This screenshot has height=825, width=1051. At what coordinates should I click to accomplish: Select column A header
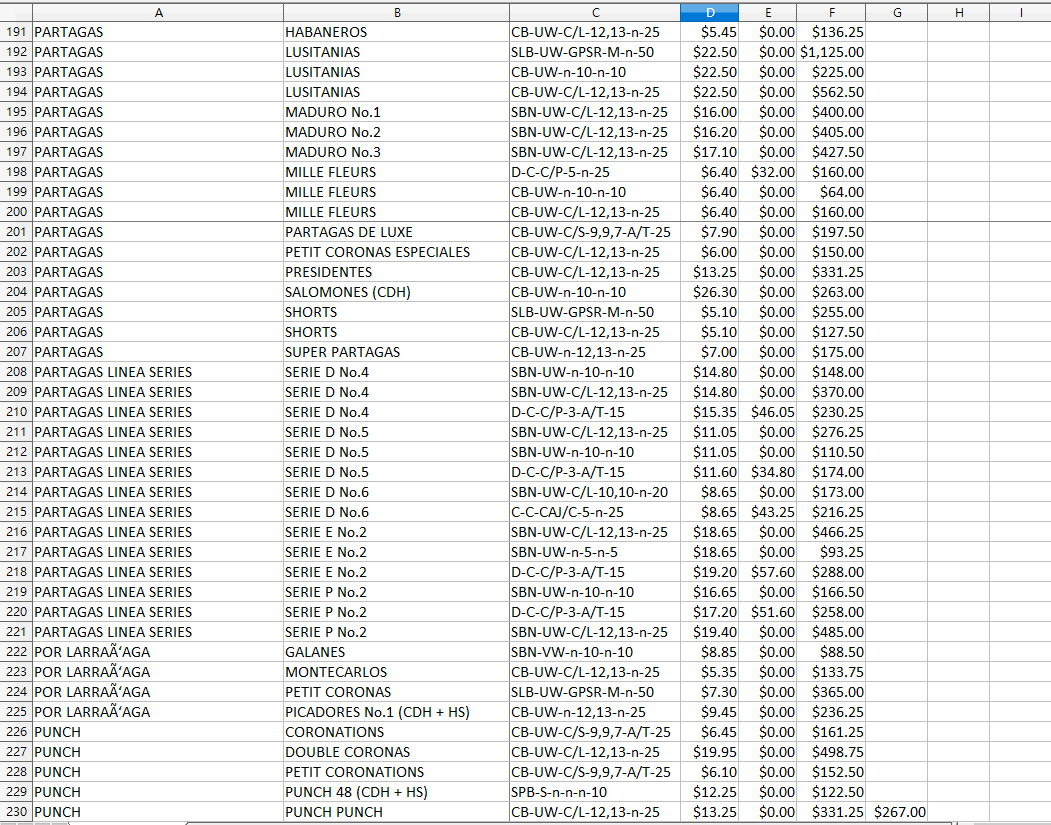click(158, 12)
